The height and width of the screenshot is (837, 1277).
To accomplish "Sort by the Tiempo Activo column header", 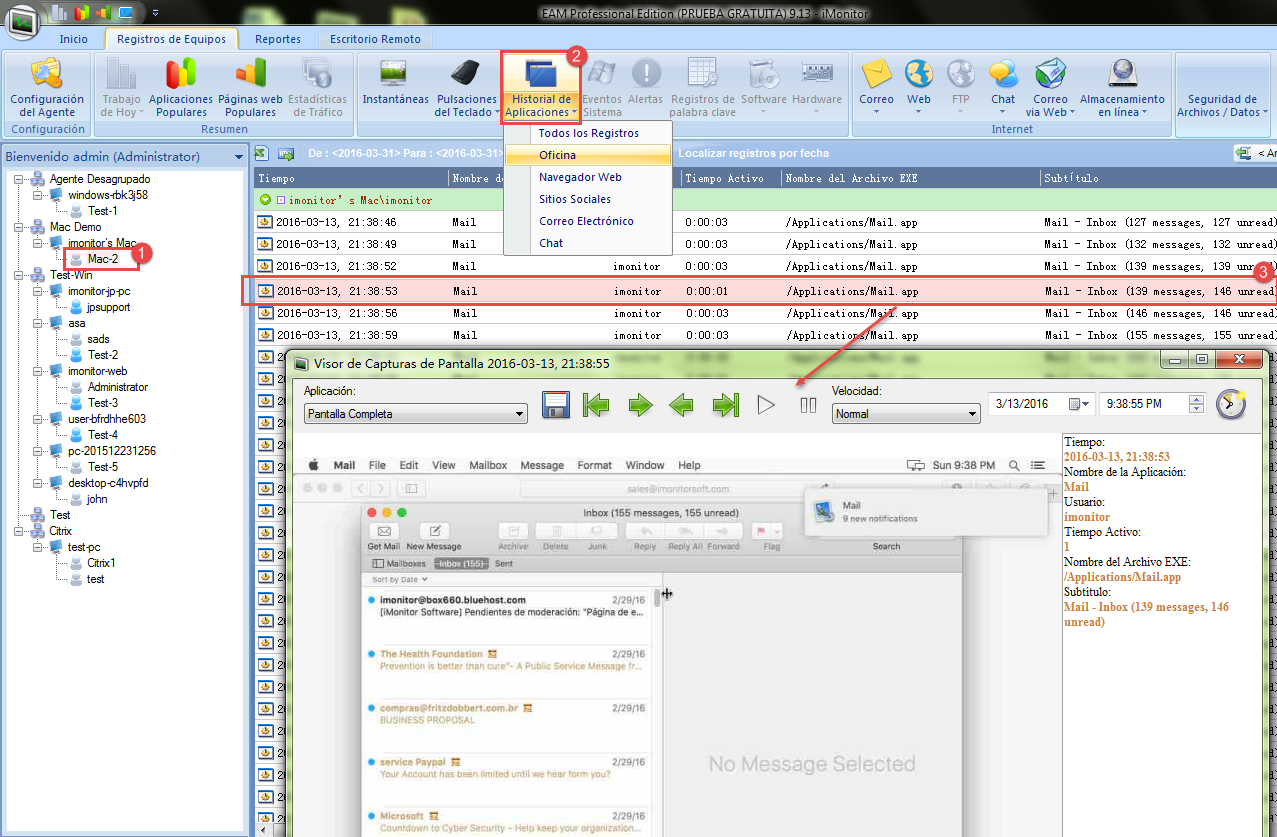I will [729, 178].
